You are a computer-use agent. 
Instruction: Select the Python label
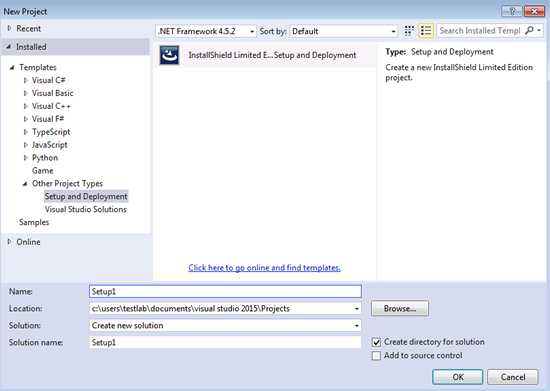coord(45,158)
